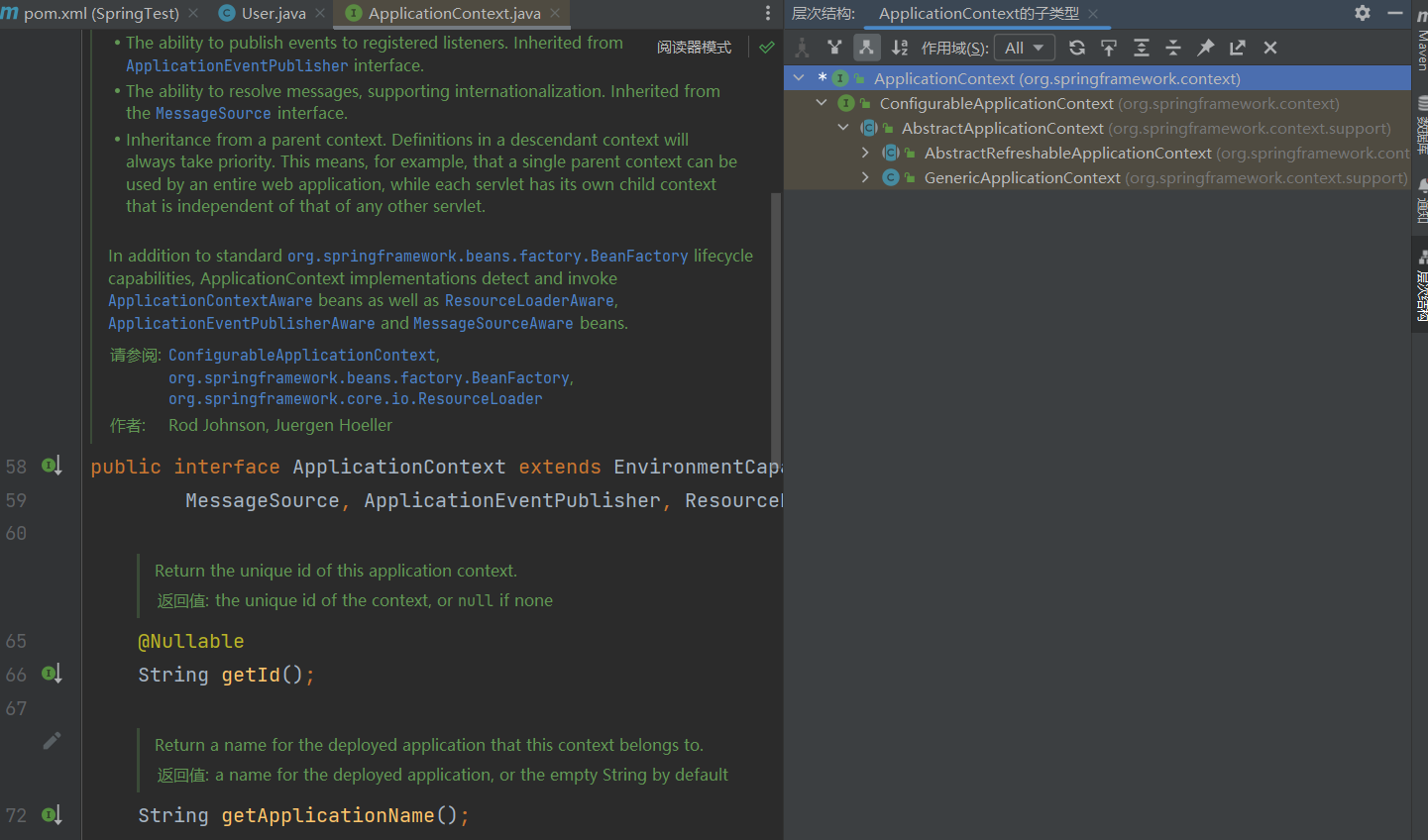Click the green inspection checkmark
This screenshot has height=840, width=1428.
[x=767, y=47]
